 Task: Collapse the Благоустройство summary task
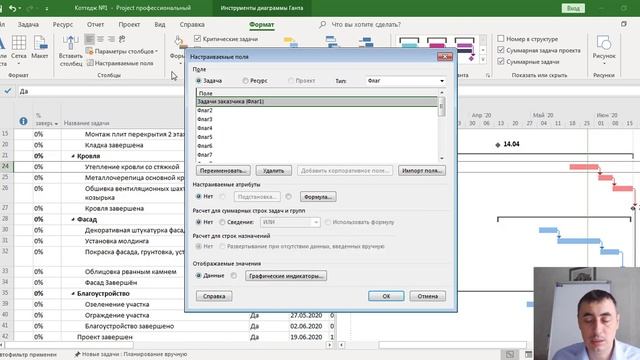[73, 293]
